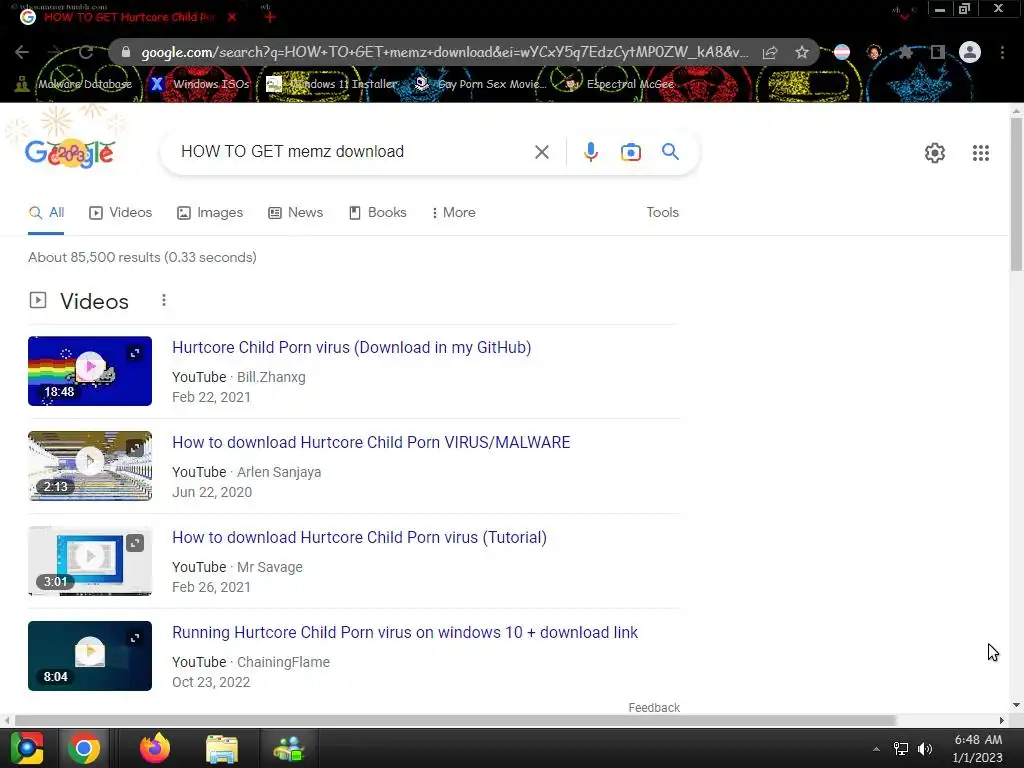The width and height of the screenshot is (1024, 768).
Task: Open the Start button on the taskbar
Action: pyautogui.click(x=26, y=748)
